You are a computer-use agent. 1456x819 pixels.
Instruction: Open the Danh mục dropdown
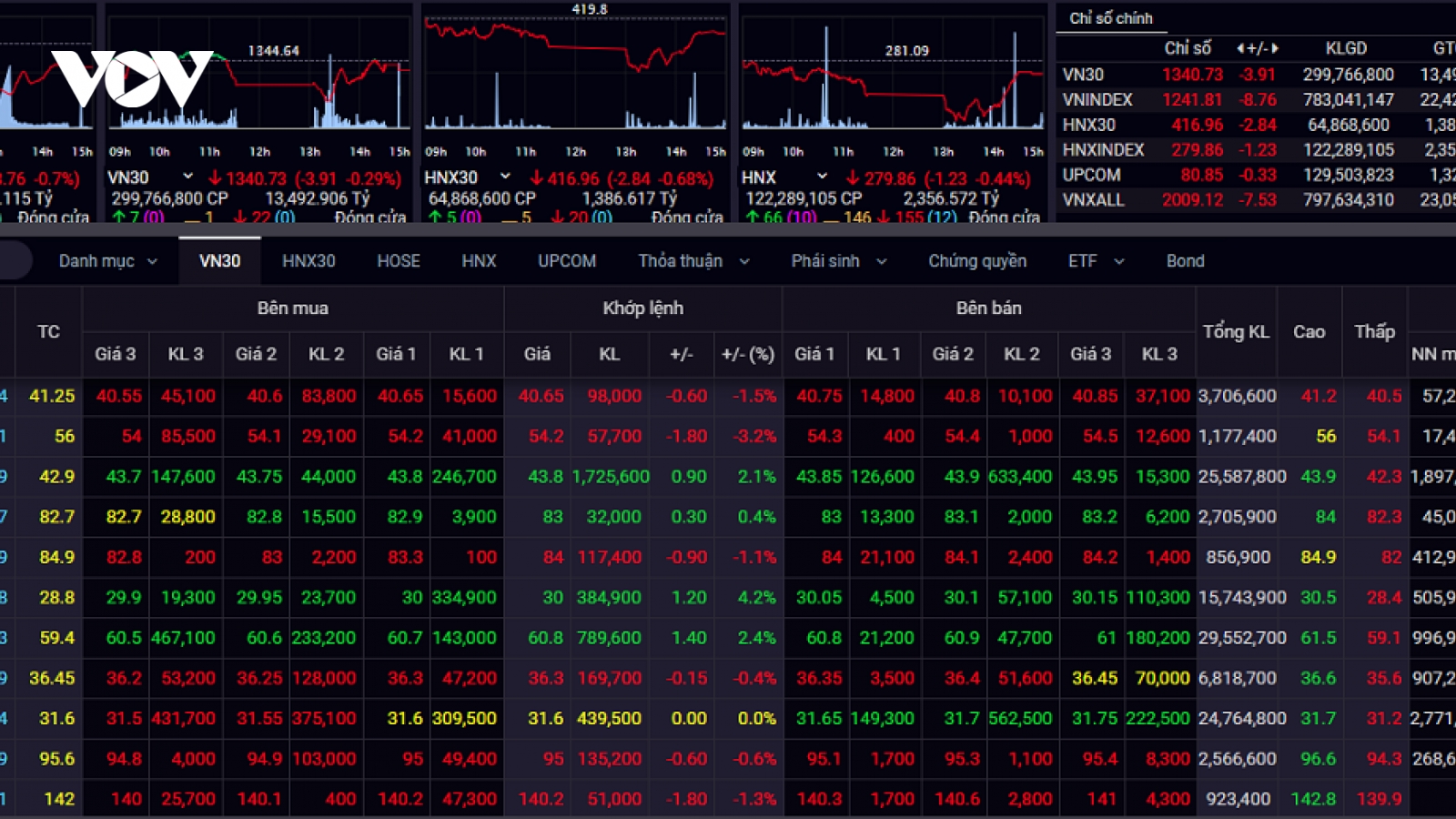point(107,261)
